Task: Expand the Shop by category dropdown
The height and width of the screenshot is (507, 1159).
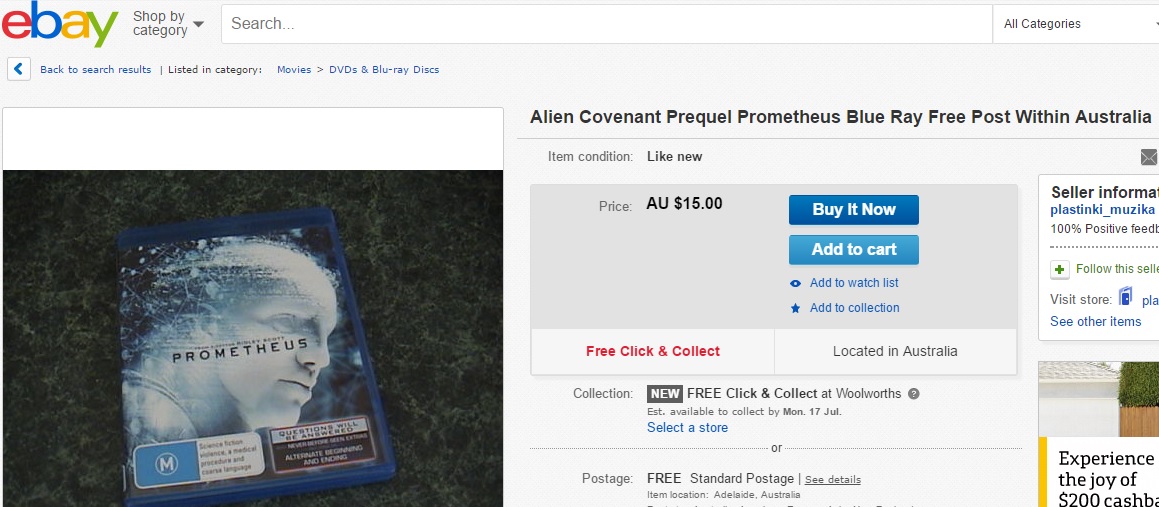Action: tap(168, 23)
